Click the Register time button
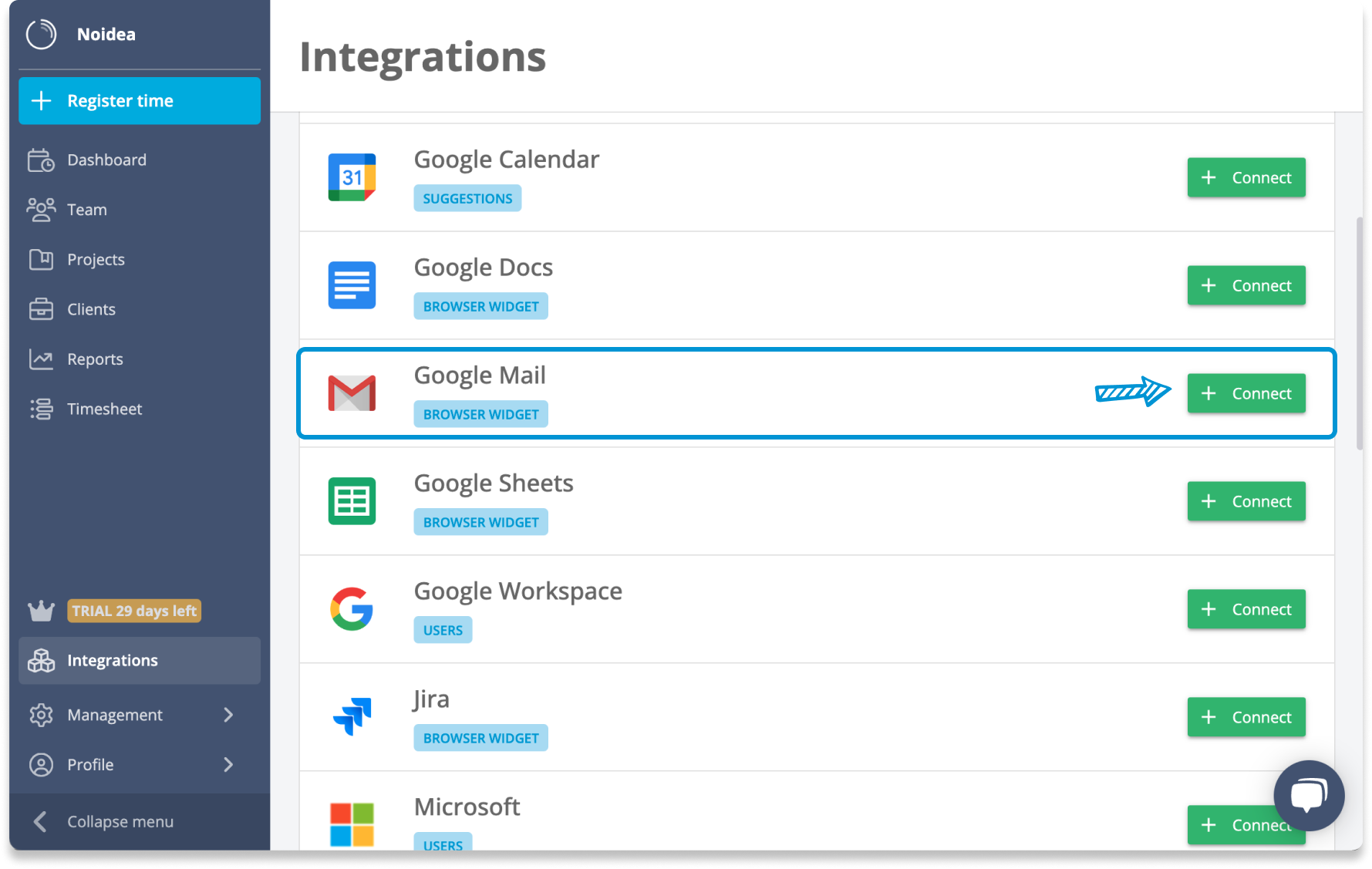This screenshot has width=1372, height=869. pyautogui.click(x=140, y=101)
